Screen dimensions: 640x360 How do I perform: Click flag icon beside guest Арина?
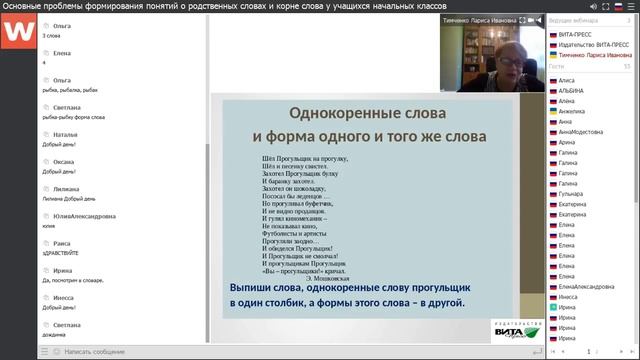coord(553,142)
